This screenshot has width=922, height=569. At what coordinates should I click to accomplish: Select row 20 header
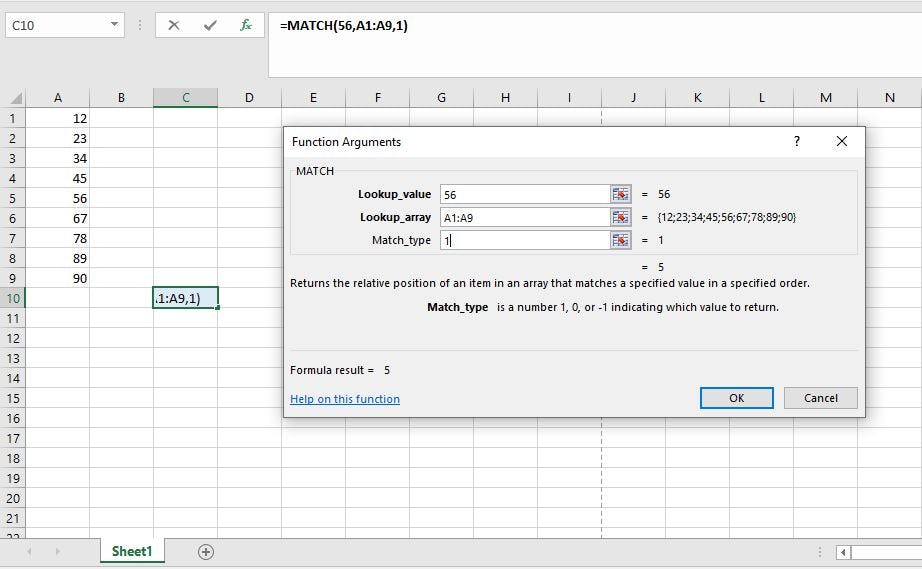(13, 498)
